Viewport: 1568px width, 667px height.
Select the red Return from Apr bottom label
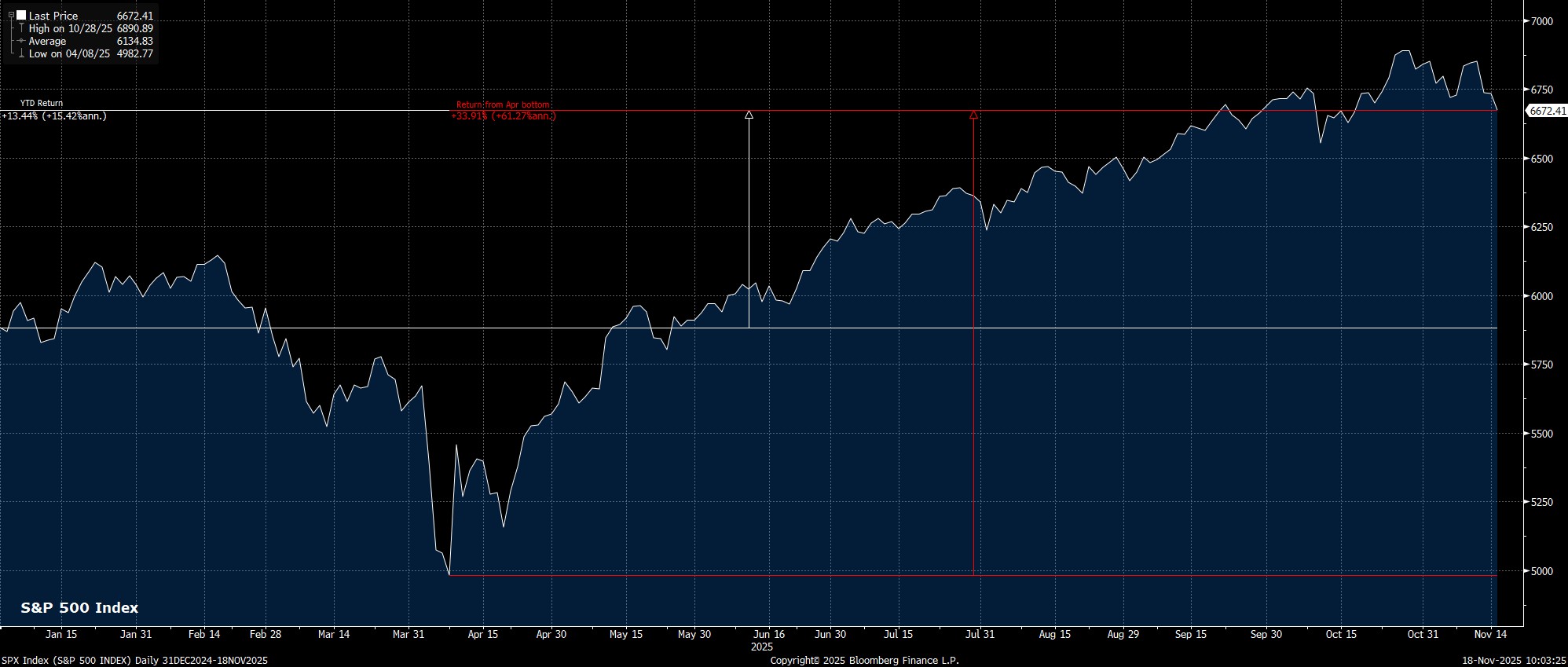coord(503,104)
